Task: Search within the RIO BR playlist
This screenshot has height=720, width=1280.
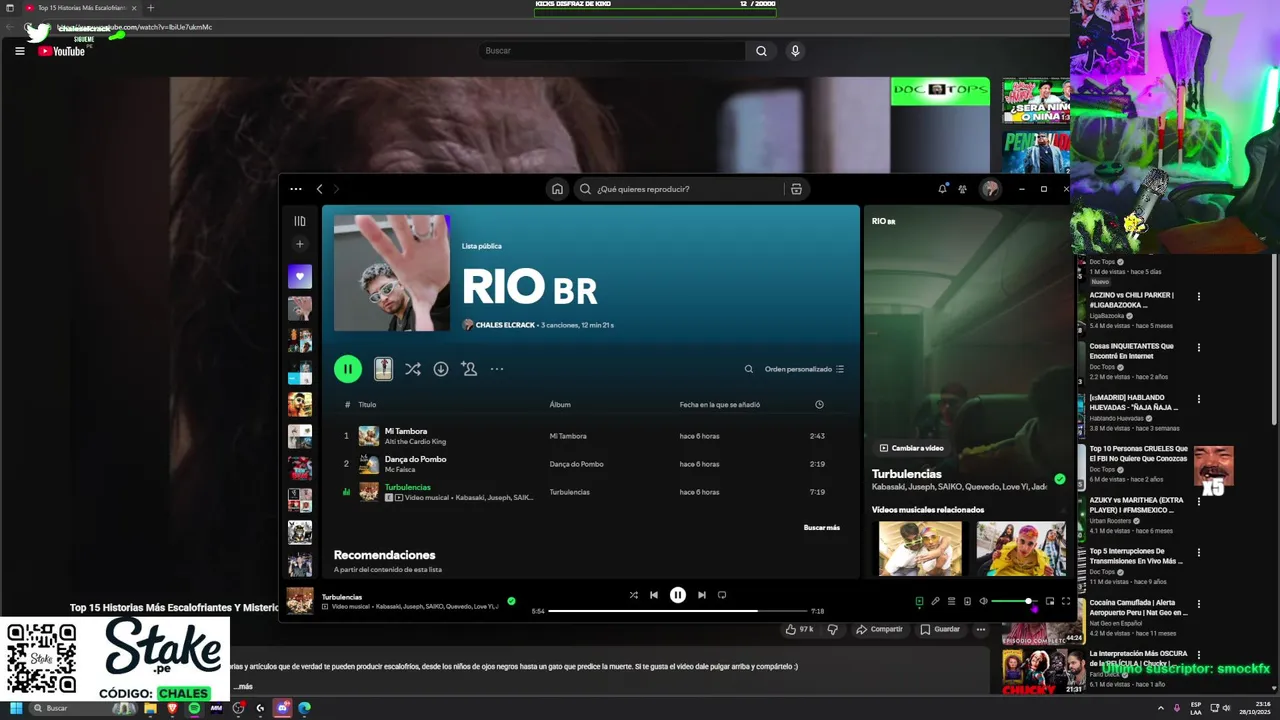Action: 749,369
